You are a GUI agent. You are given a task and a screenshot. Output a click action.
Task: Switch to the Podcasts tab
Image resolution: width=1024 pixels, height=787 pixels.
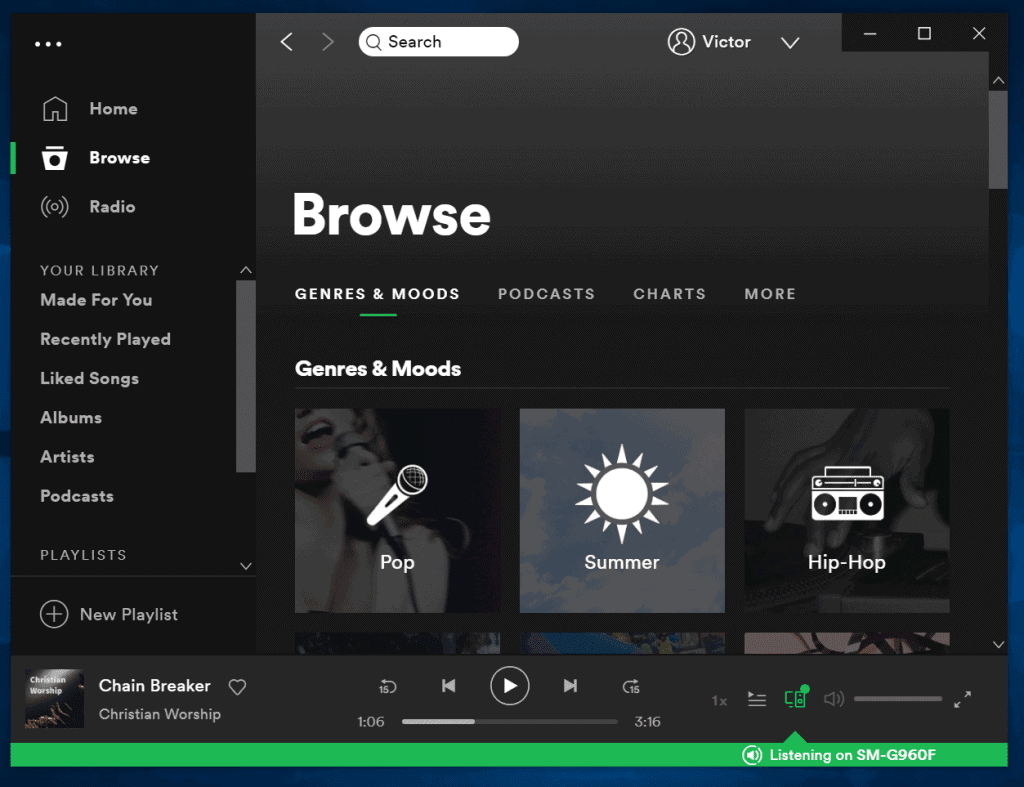(547, 294)
